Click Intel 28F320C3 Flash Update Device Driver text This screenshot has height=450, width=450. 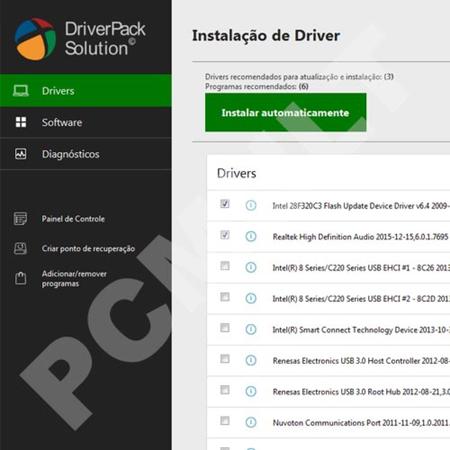pos(361,206)
